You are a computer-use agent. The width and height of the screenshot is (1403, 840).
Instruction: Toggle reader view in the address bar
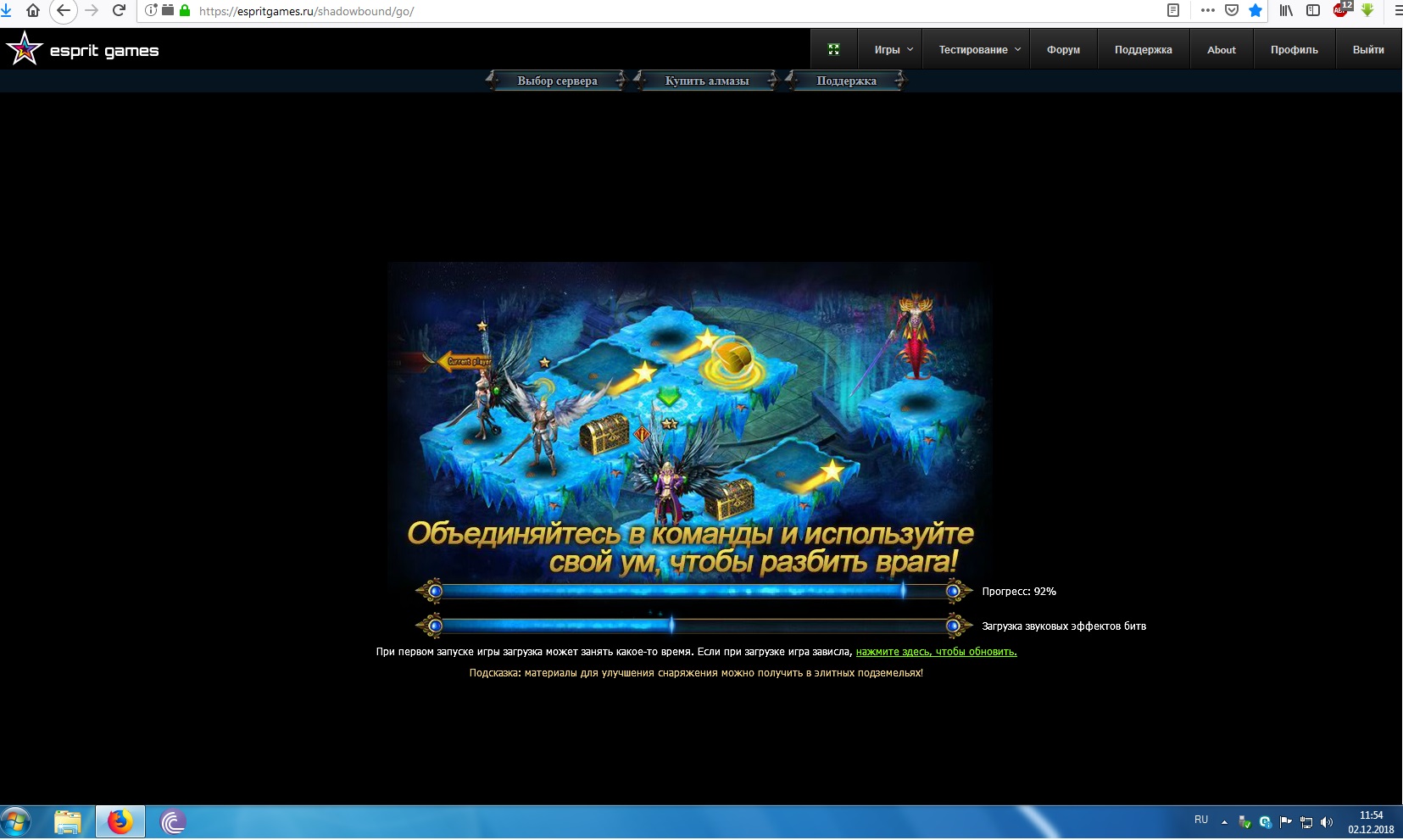click(1173, 11)
